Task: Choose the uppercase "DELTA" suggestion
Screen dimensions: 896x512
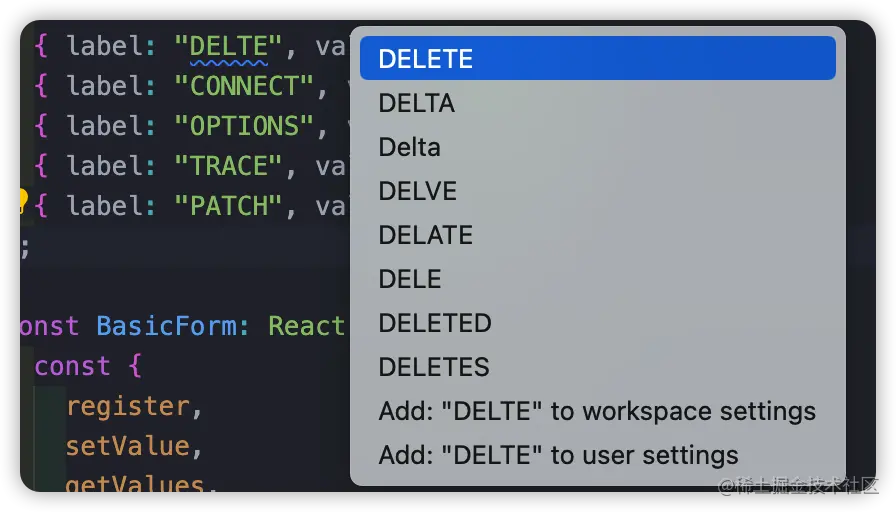Action: [417, 103]
